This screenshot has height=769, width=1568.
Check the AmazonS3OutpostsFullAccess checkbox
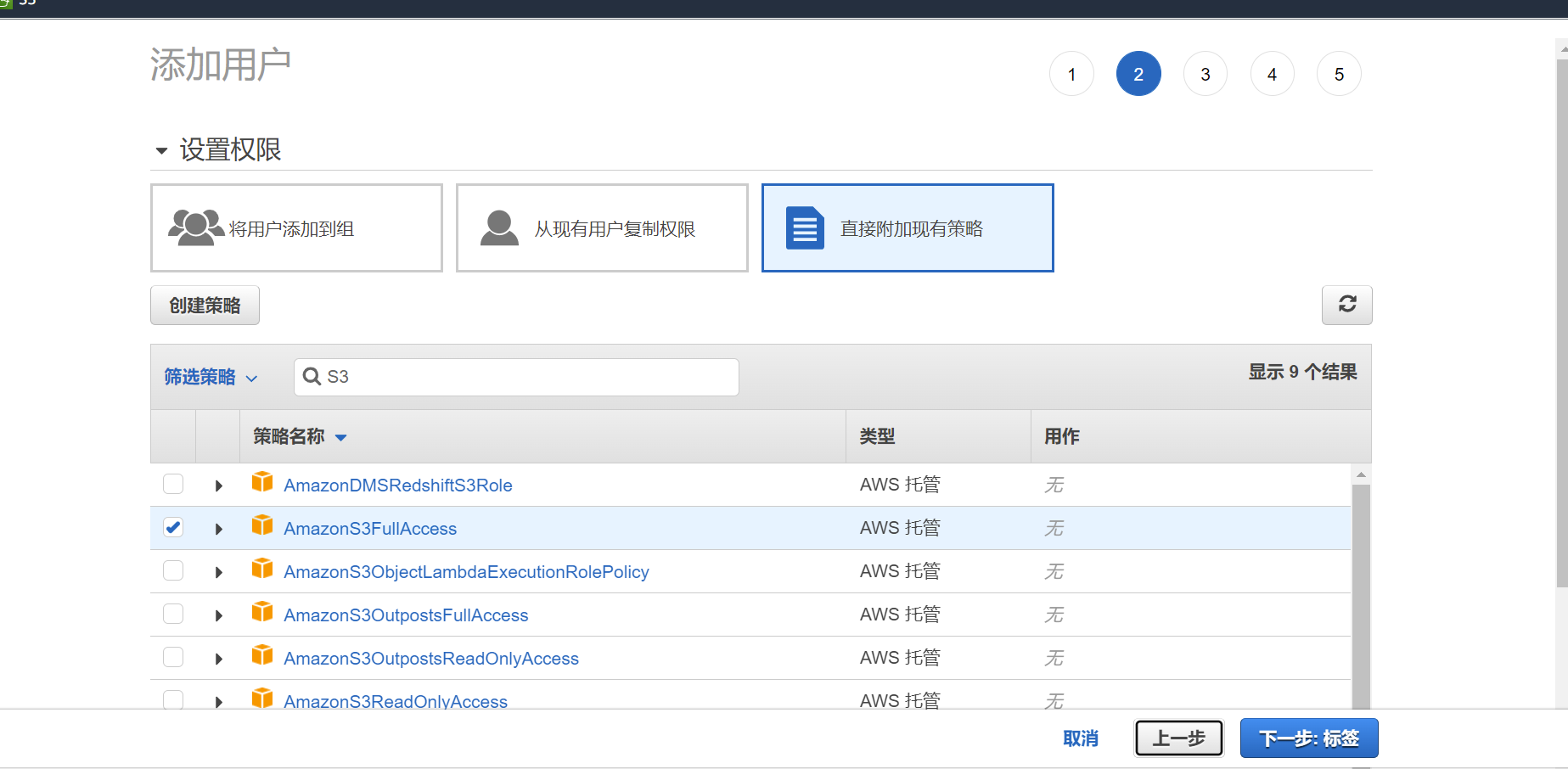coord(173,614)
